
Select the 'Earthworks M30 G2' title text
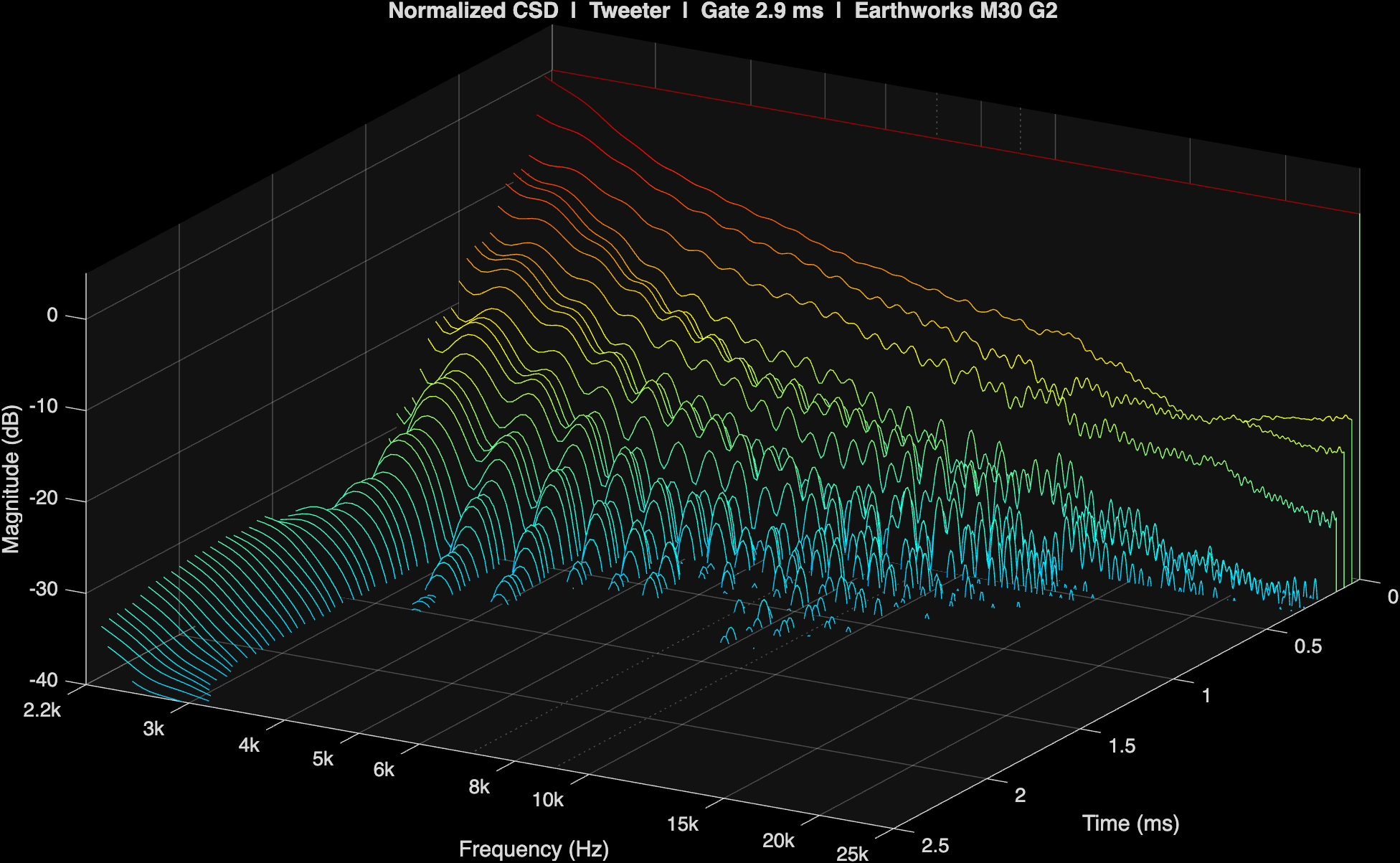(956, 11)
